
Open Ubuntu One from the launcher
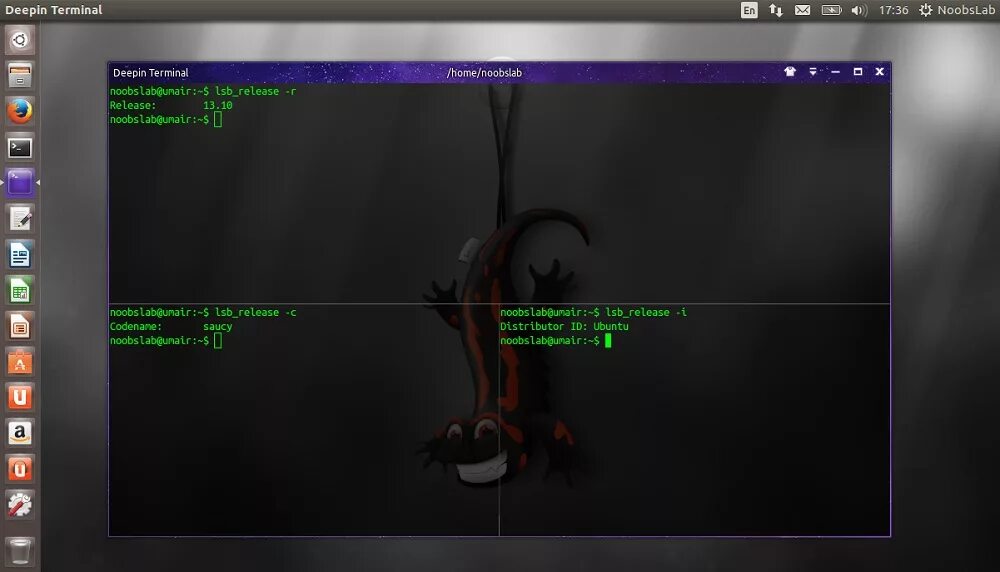click(x=20, y=397)
